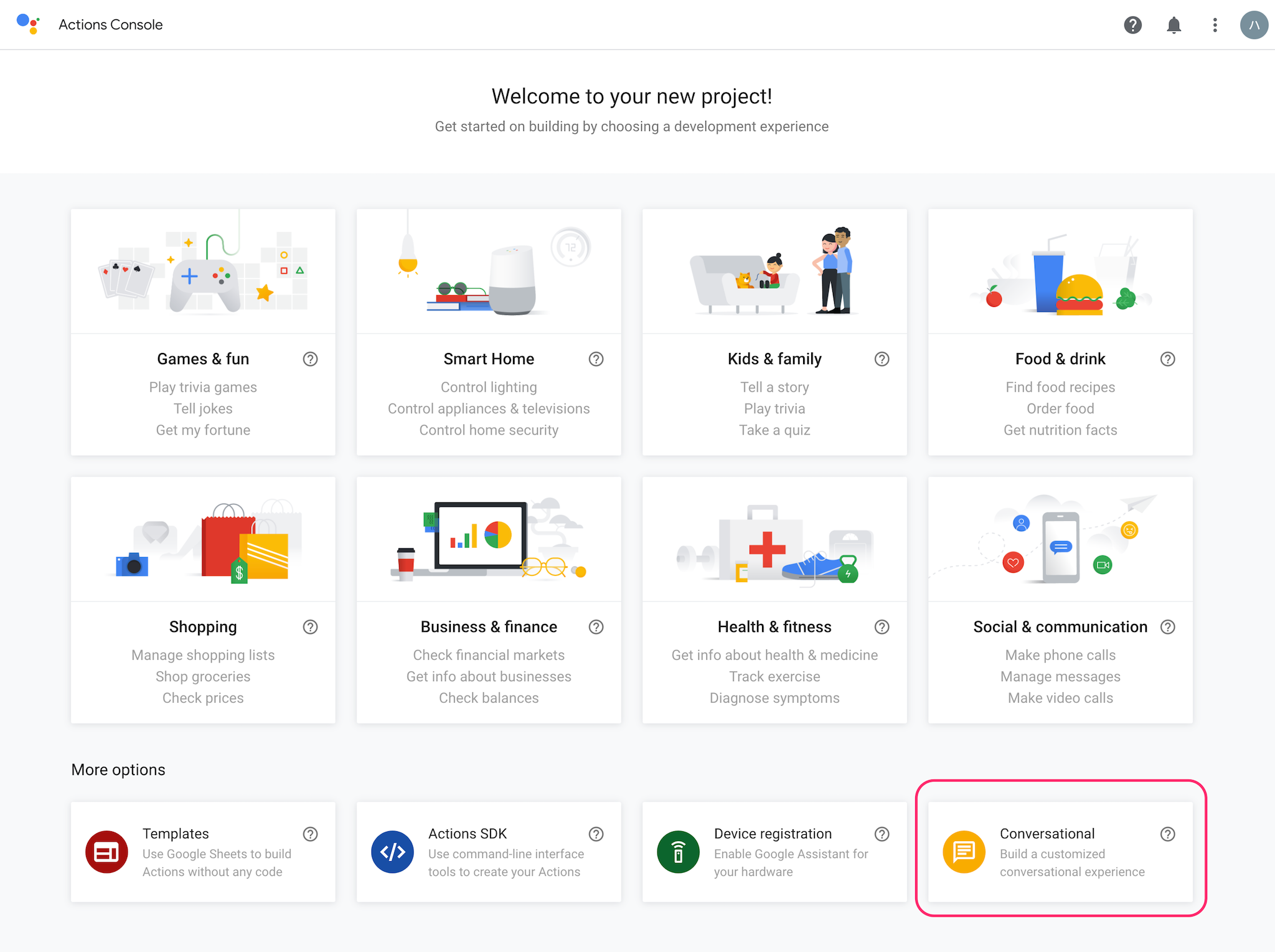Screen dimensions: 1275x952
Task: Open help for Kids & family
Action: coord(882,359)
